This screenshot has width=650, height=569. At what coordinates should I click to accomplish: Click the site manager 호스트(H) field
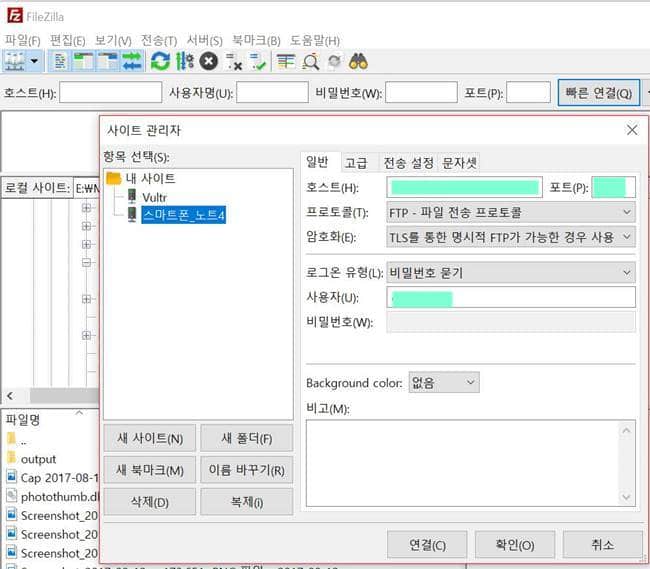point(464,187)
